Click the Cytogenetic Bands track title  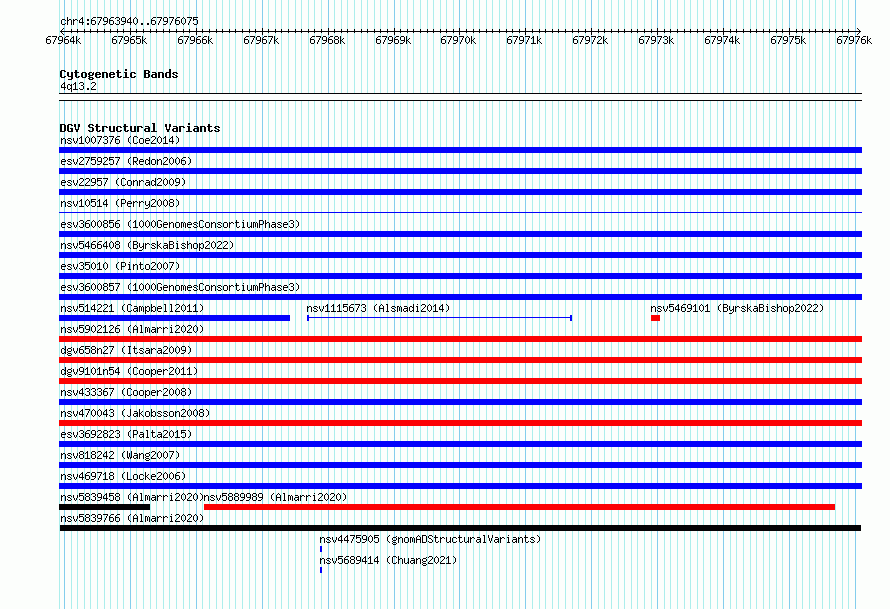click(x=119, y=74)
